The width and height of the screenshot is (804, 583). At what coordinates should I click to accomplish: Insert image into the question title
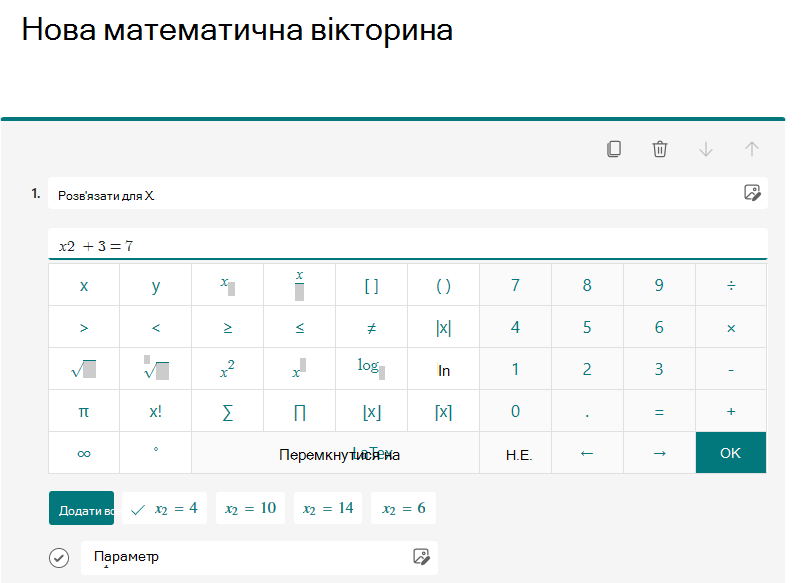tap(752, 193)
